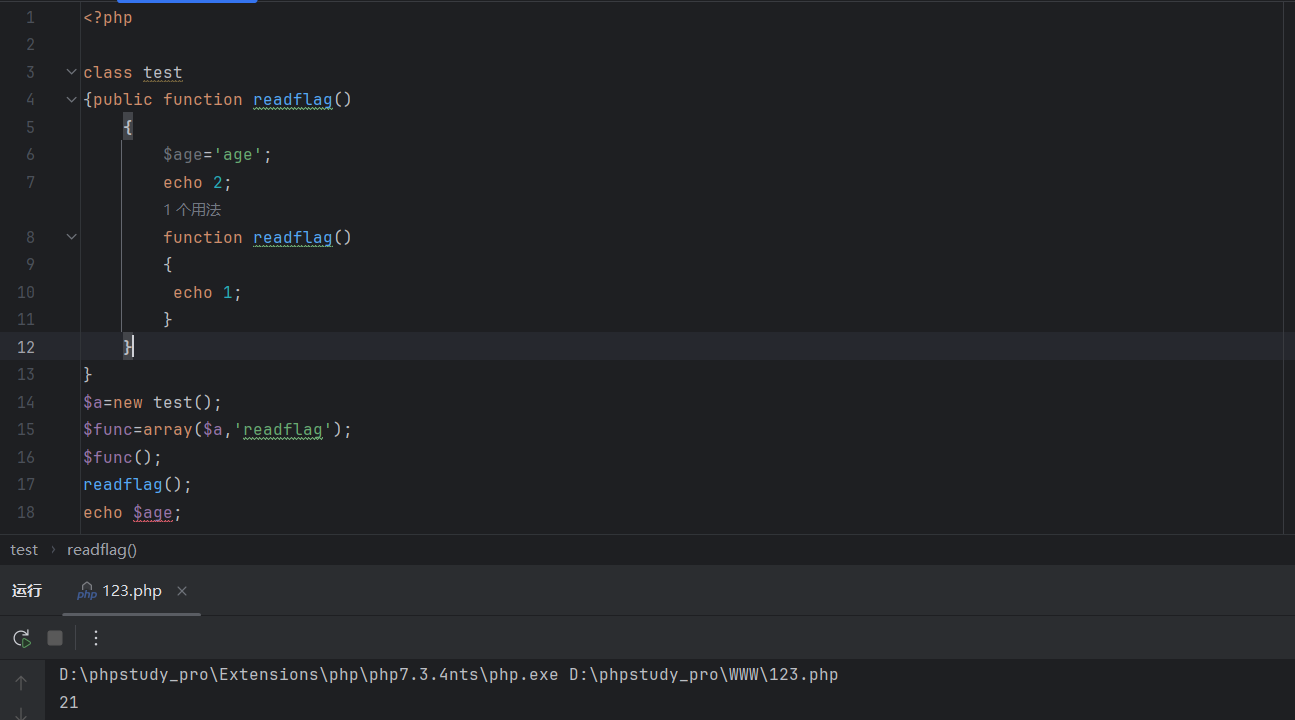
Task: Select the 123.php tab in the Run panel
Action: [131, 591]
